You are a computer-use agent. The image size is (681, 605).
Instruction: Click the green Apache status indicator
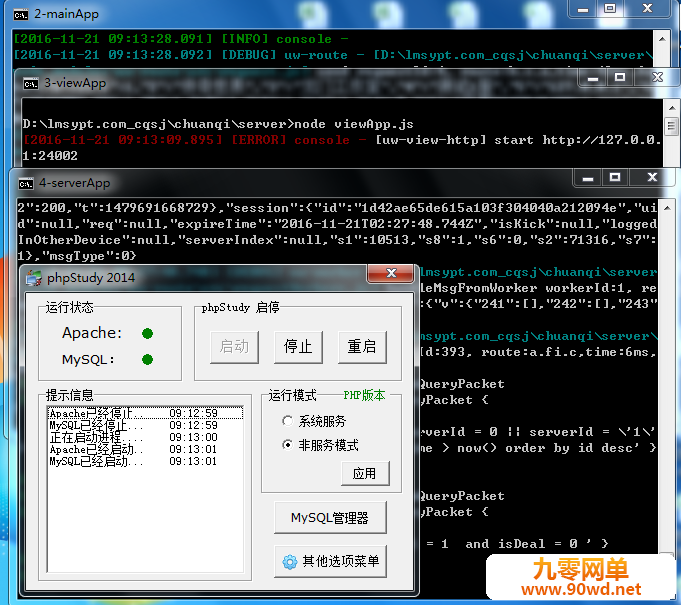[x=148, y=334]
